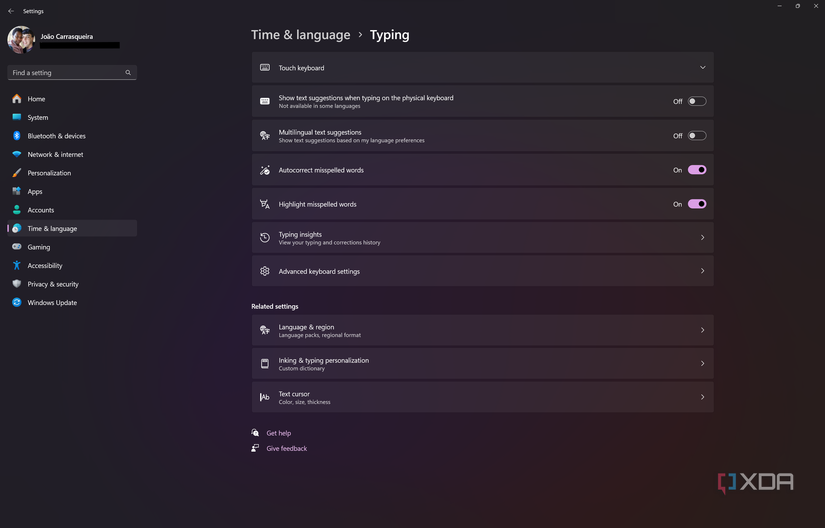This screenshot has height=528, width=825.
Task: Click the Windows Update icon
Action: (17, 302)
